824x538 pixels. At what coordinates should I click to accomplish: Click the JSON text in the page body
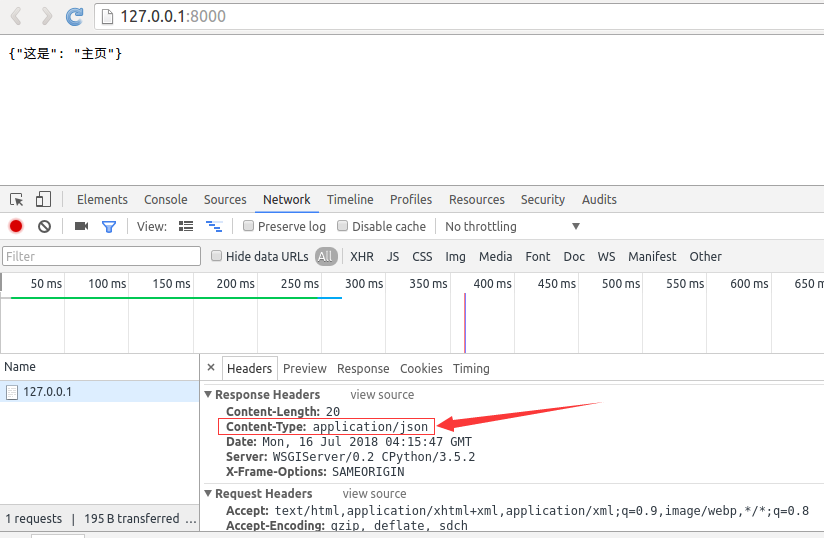click(65, 54)
